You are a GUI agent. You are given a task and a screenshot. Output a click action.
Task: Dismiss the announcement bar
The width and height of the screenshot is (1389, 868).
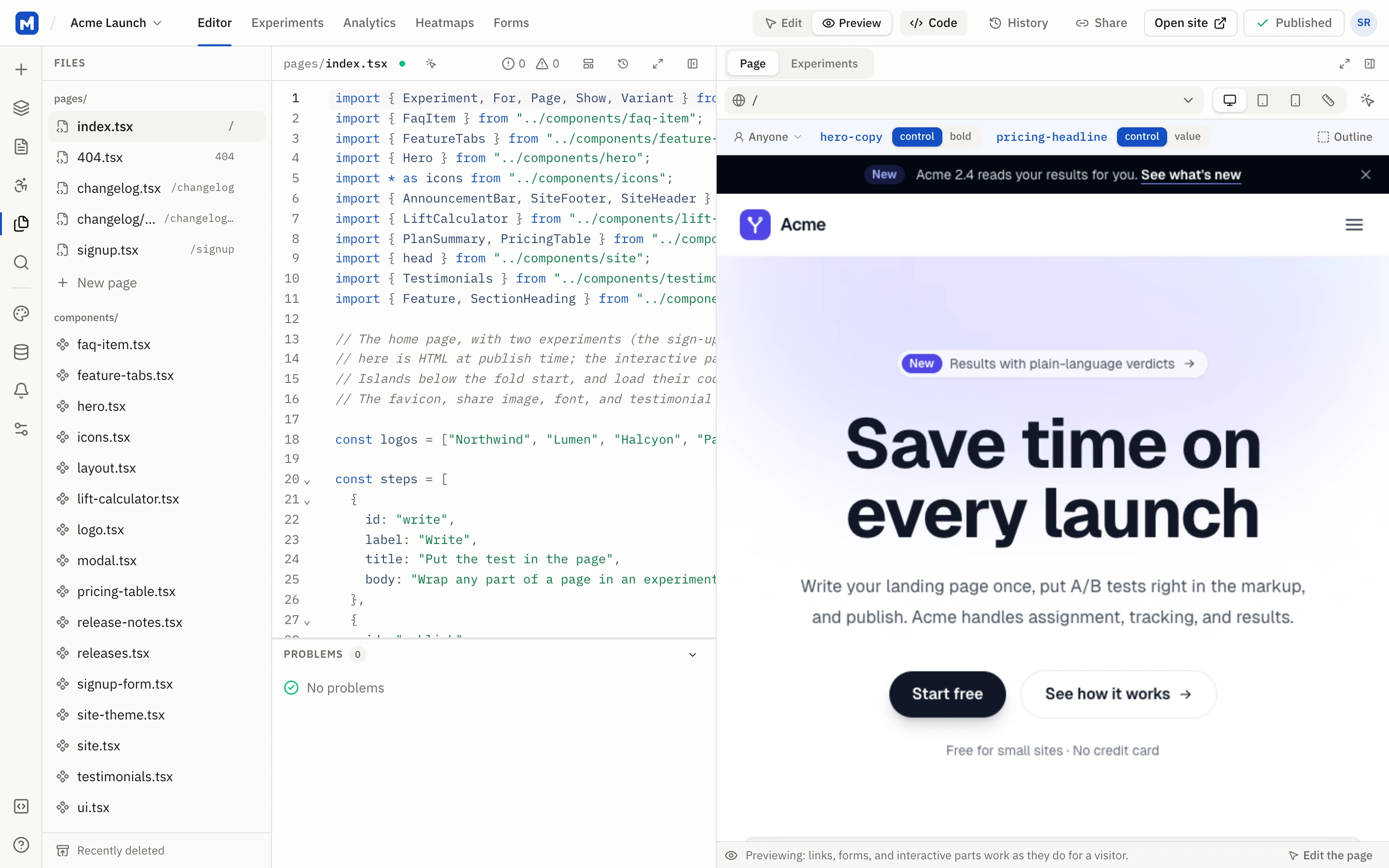[1365, 175]
